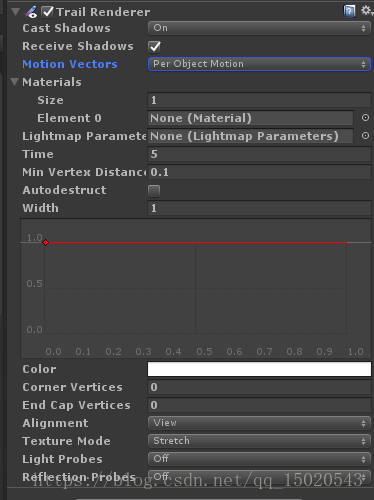The image size is (374, 500).
Task: Collapse the Trail Renderer component foldout
Action: click(15, 12)
